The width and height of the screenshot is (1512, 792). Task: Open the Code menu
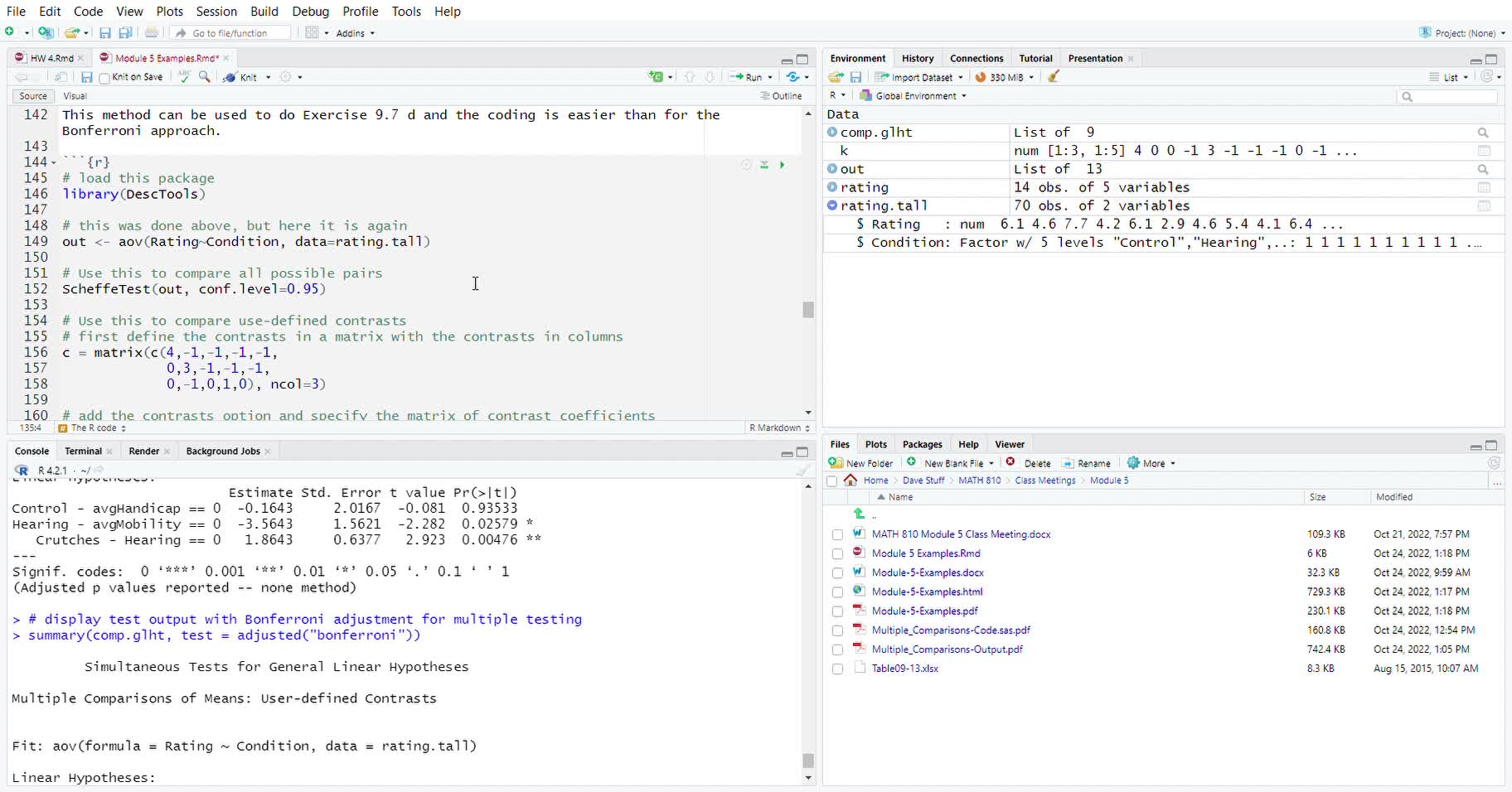[88, 11]
